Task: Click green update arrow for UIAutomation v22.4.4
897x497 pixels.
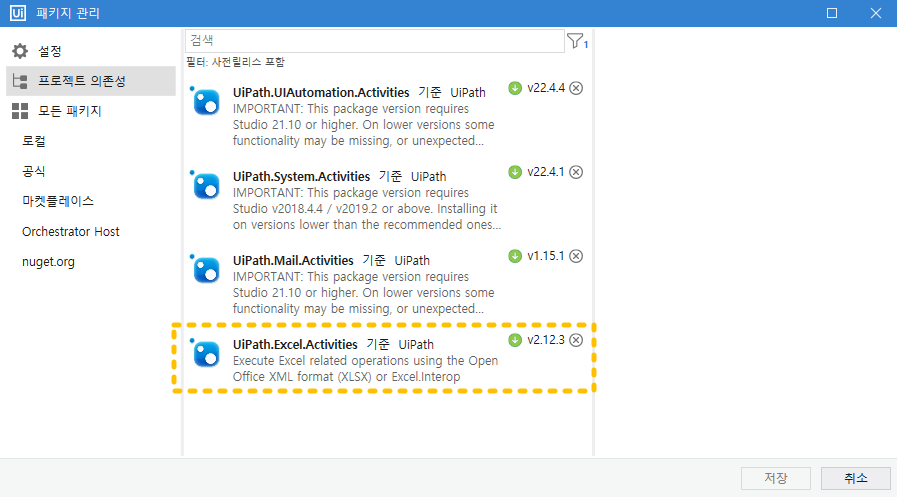Action: coord(515,88)
